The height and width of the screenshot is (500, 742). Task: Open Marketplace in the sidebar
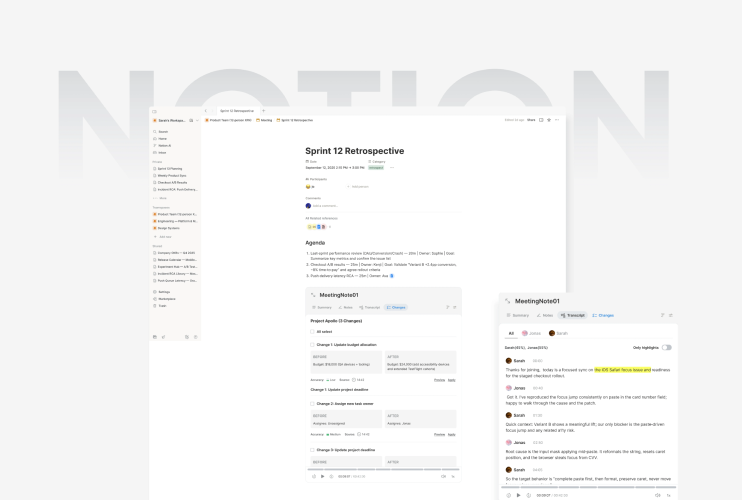[164, 299]
